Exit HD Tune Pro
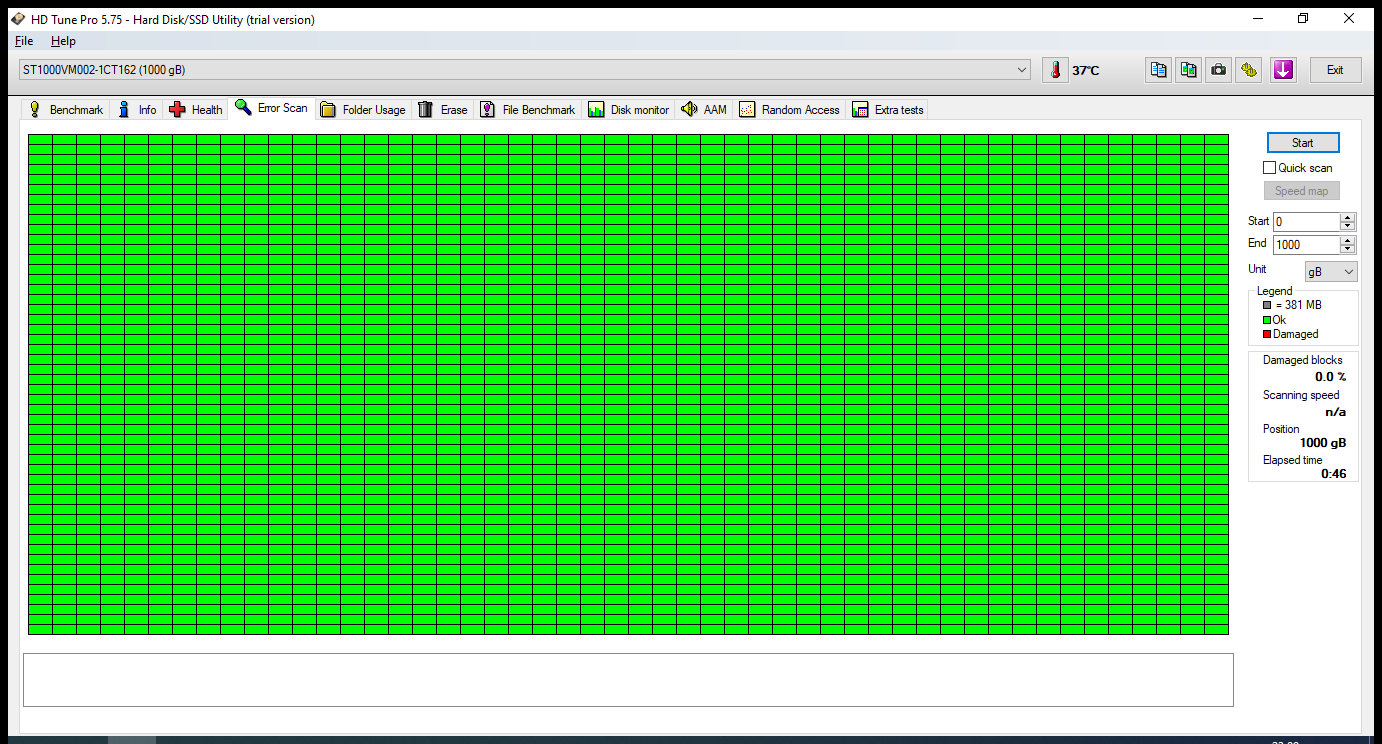The height and width of the screenshot is (744, 1382). coord(1335,70)
